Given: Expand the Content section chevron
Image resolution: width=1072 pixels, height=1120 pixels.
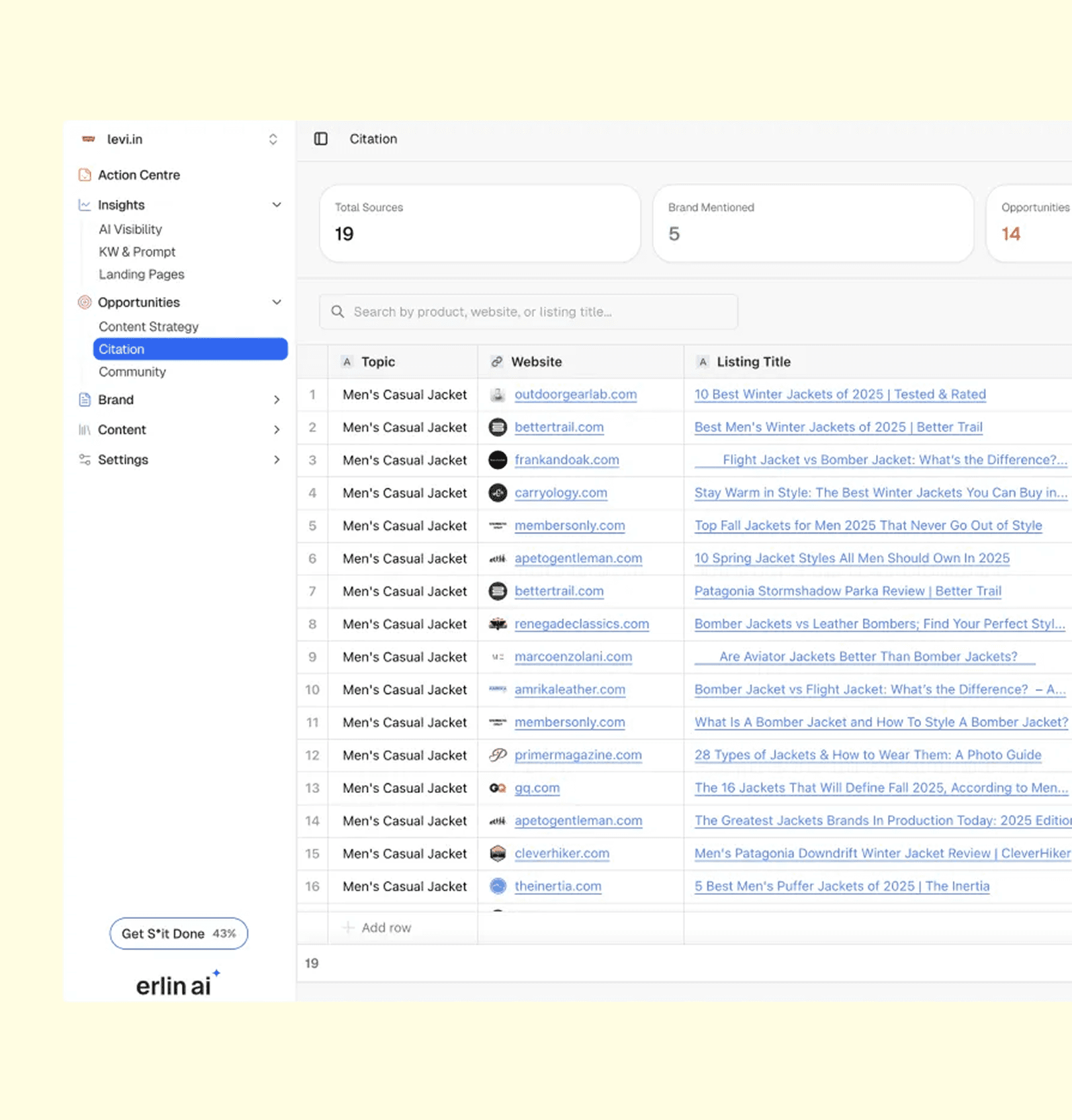Looking at the screenshot, I should [x=277, y=430].
